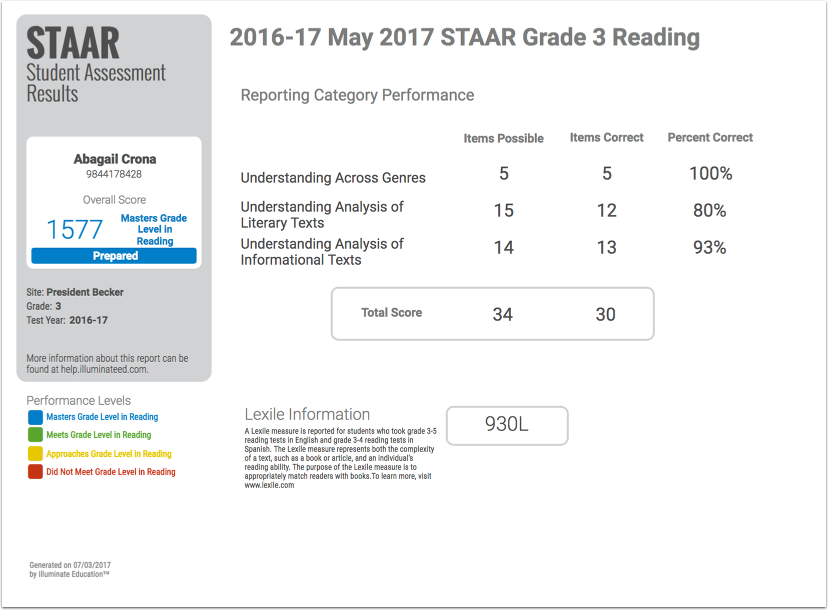Screen dimensions: 828x610
Task: Click the Performance Levels legend heading
Action: [79, 400]
